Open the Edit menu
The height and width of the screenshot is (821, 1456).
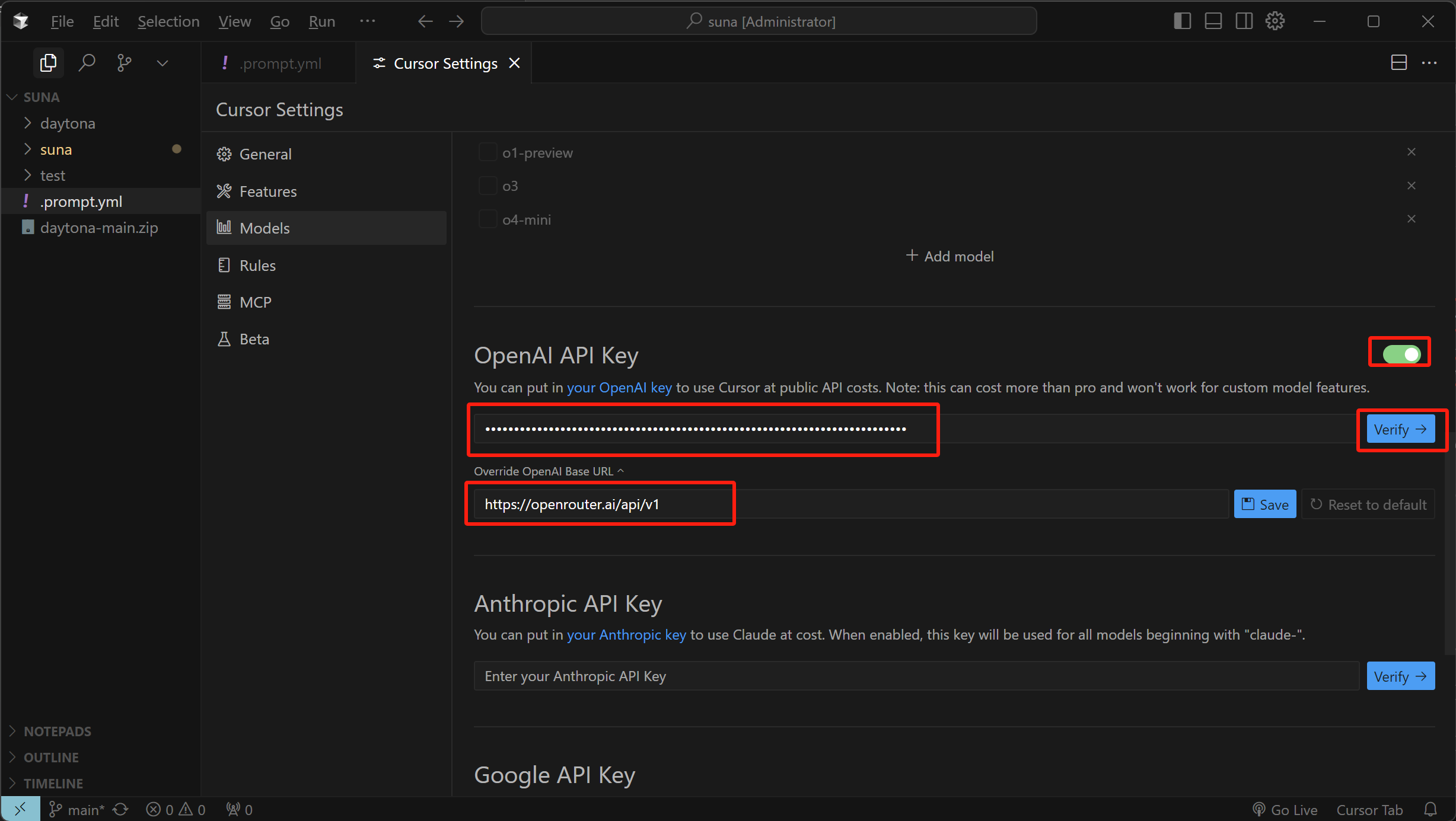click(106, 21)
